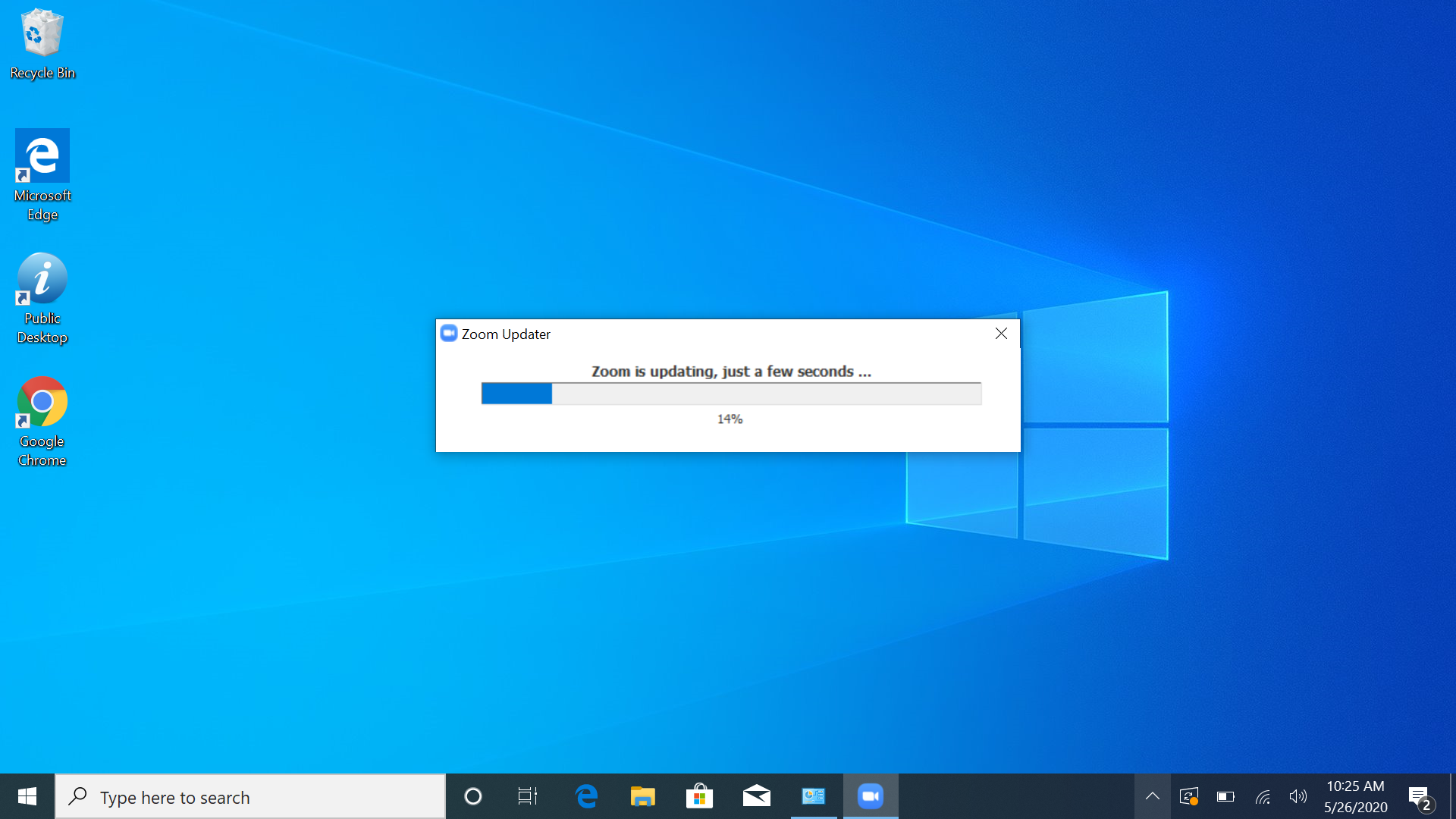Open the Action Center notifications
1456x819 pixels.
click(1420, 796)
